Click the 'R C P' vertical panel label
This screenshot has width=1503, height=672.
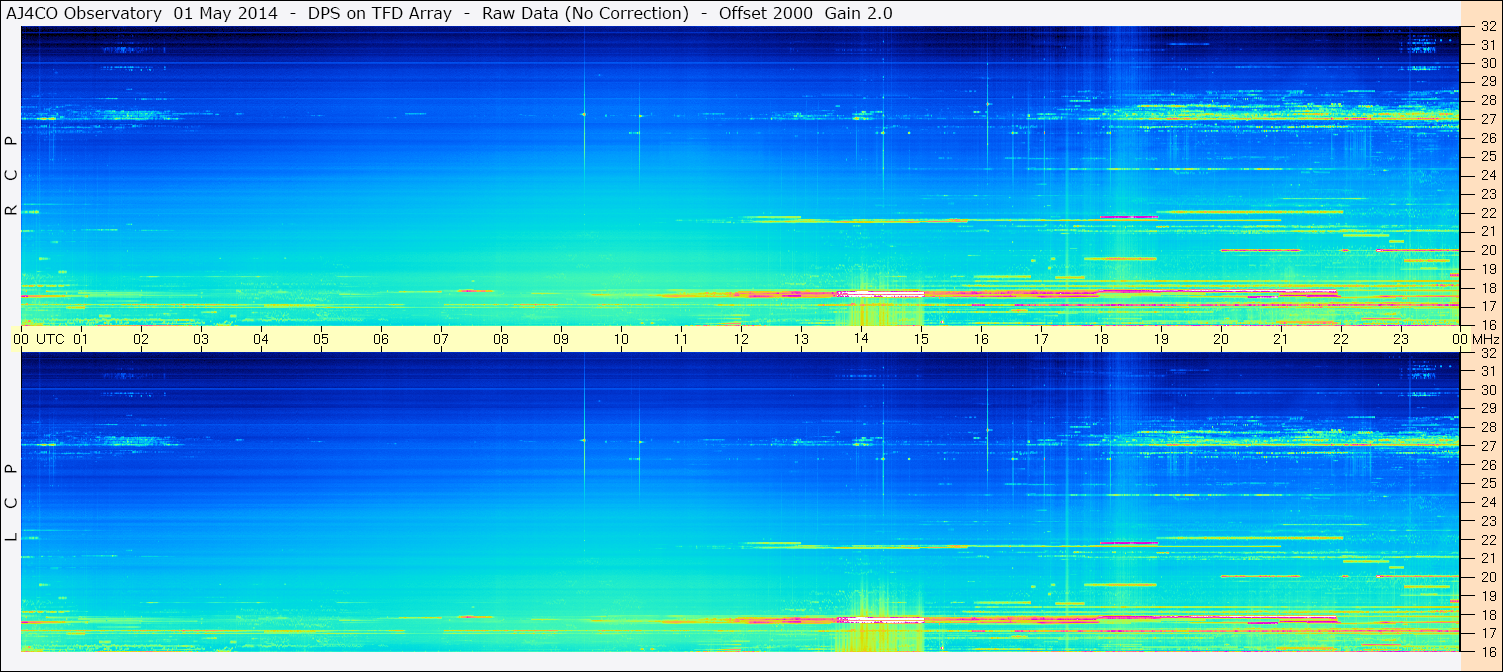point(12,175)
